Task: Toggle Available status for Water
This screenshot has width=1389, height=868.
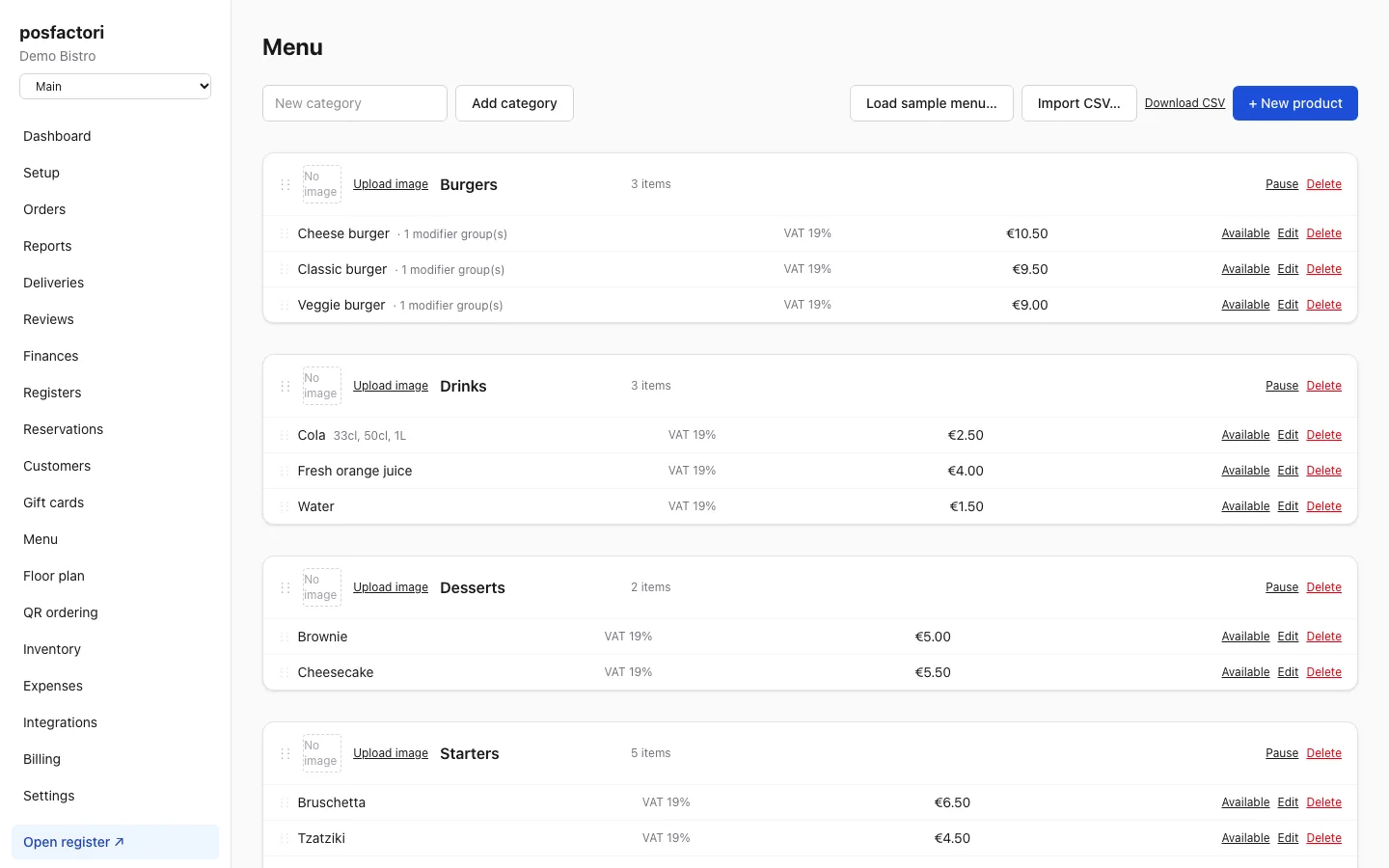Action: click(x=1245, y=506)
